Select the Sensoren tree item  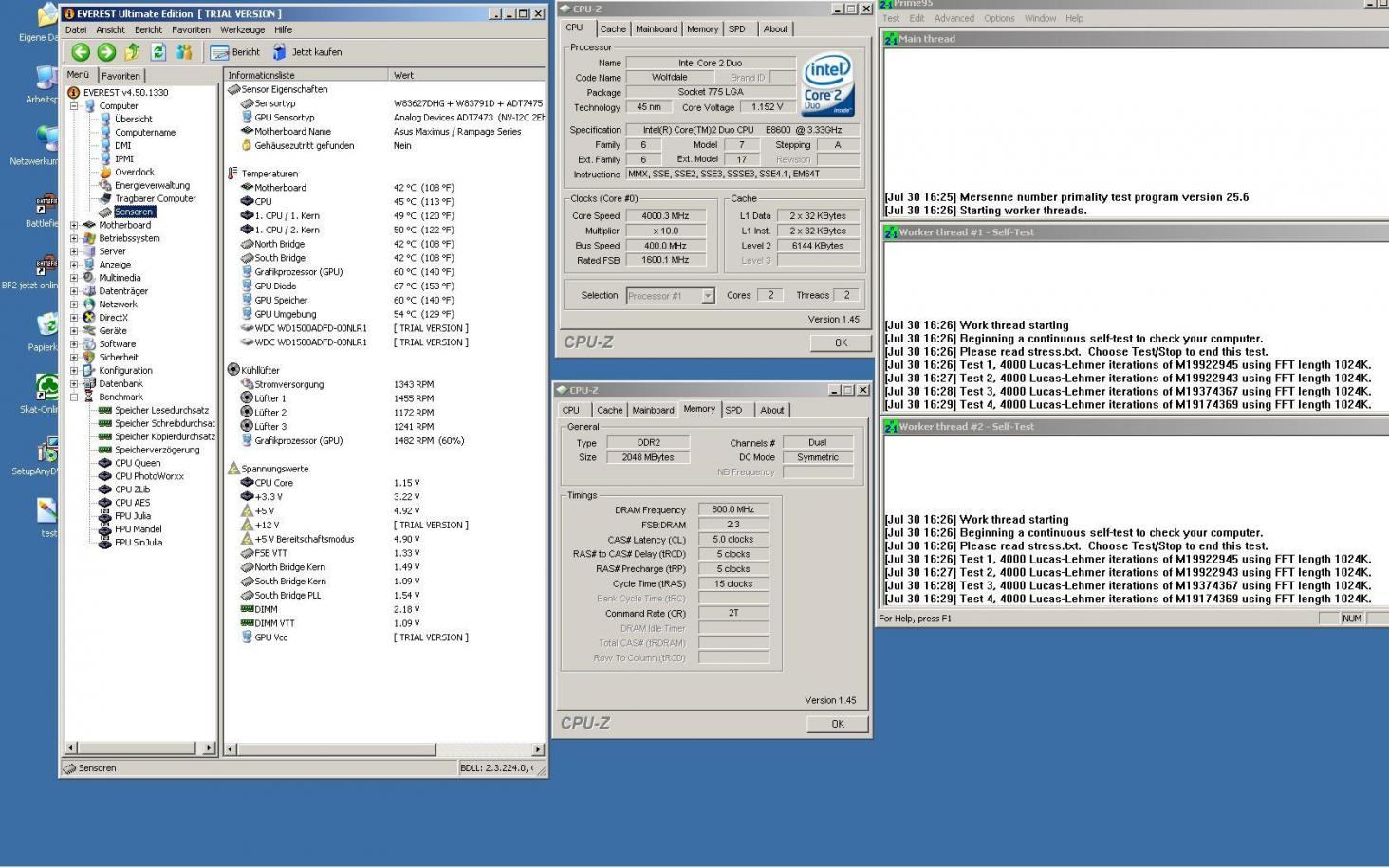click(x=134, y=212)
